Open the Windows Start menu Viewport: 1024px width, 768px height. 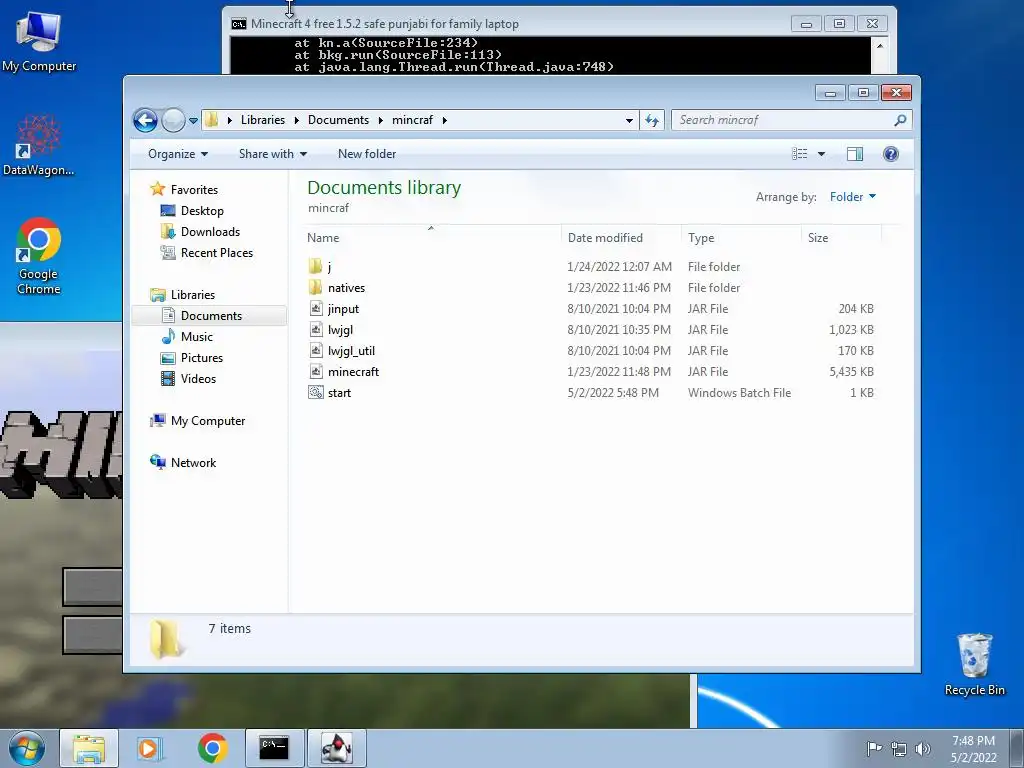coord(26,748)
